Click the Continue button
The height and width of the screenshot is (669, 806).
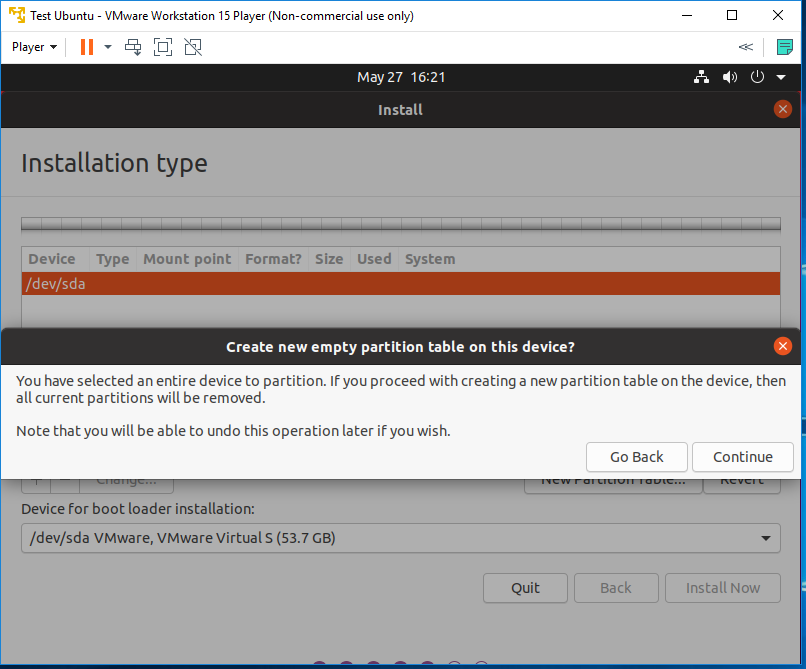[743, 457]
